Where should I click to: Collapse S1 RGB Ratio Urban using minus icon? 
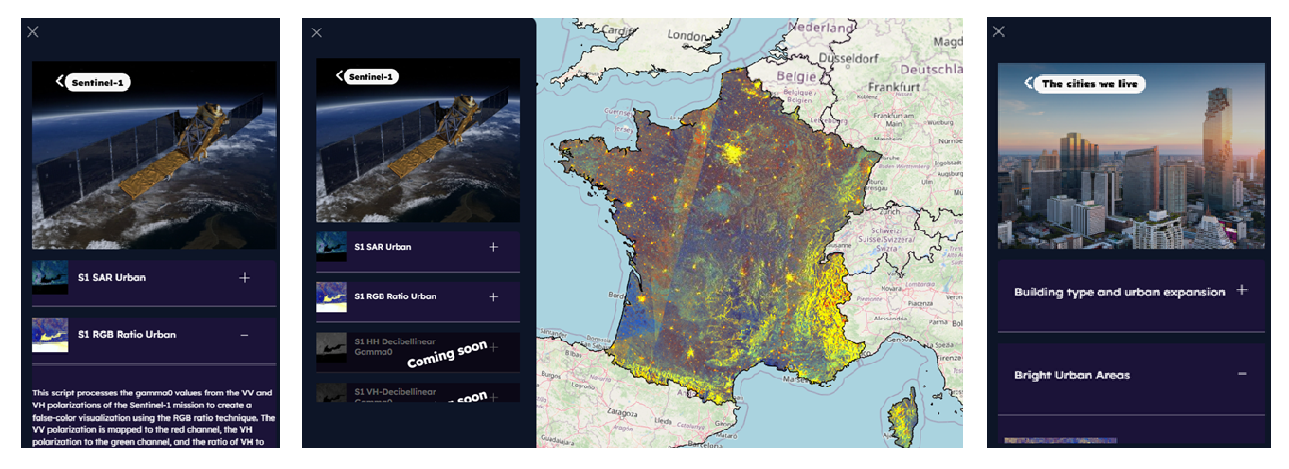click(x=244, y=334)
